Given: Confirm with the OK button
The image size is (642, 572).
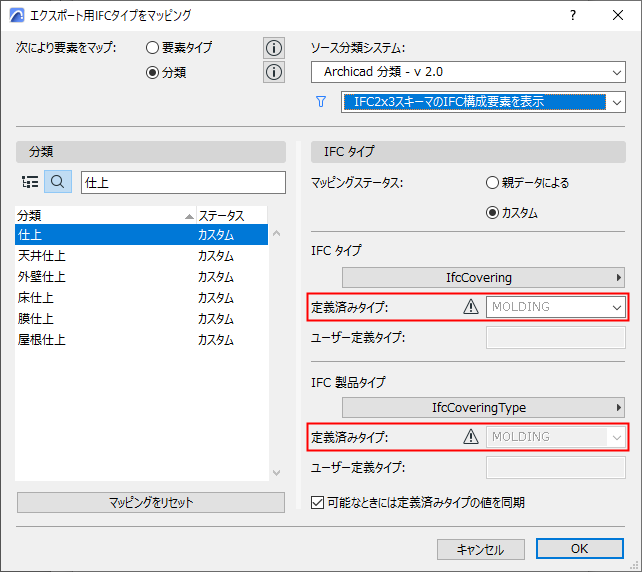Looking at the screenshot, I should pos(580,549).
